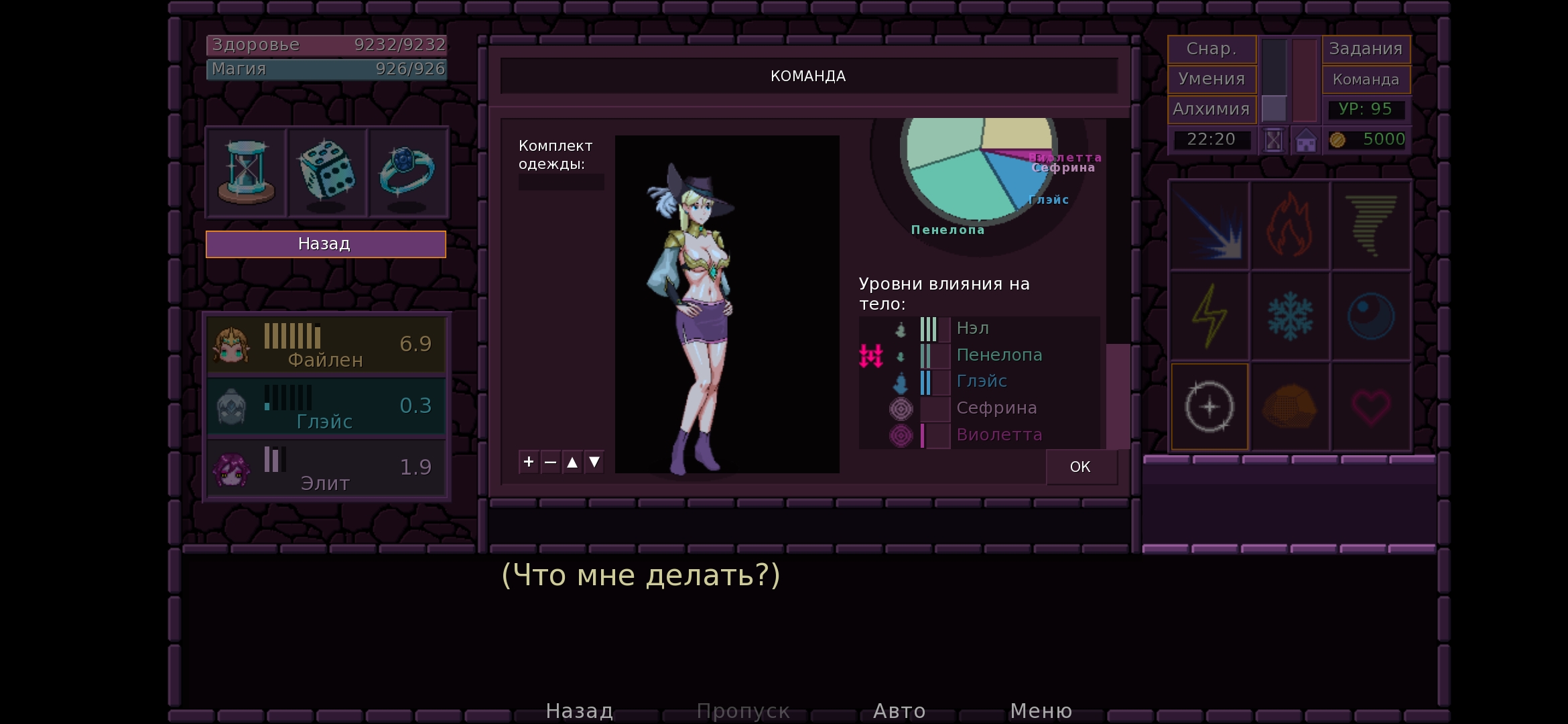Screen dimensions: 1568x724
Task: Select the fire spell icon
Action: [x=1290, y=226]
